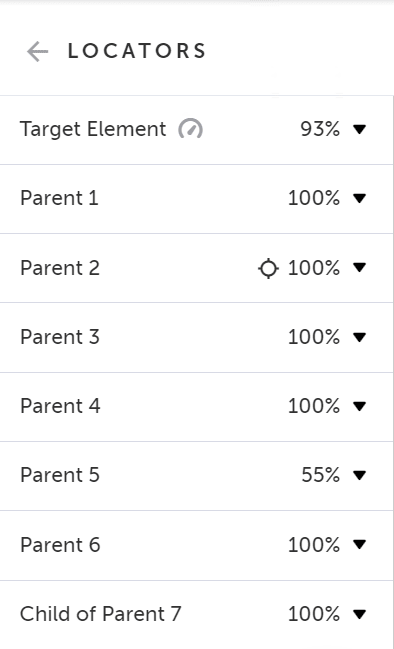Click the gauge icon next to Target Element
The width and height of the screenshot is (394, 649).
(190, 129)
